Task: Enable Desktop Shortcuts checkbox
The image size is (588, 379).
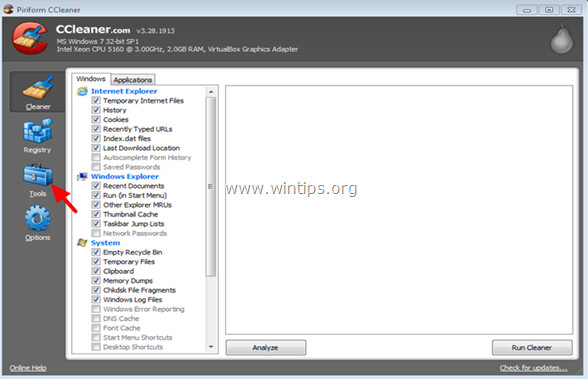Action: tap(96, 347)
